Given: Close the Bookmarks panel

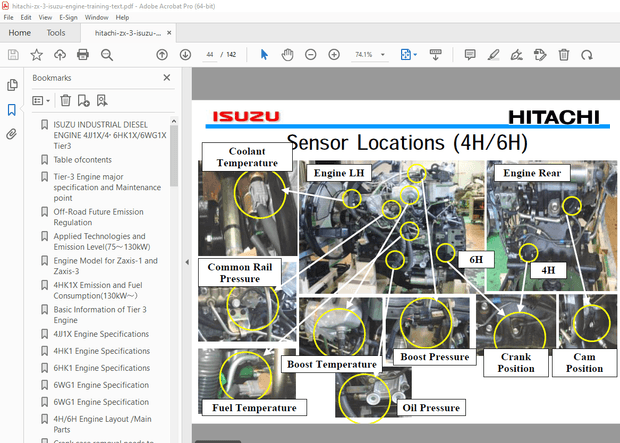Looking at the screenshot, I should (167, 78).
